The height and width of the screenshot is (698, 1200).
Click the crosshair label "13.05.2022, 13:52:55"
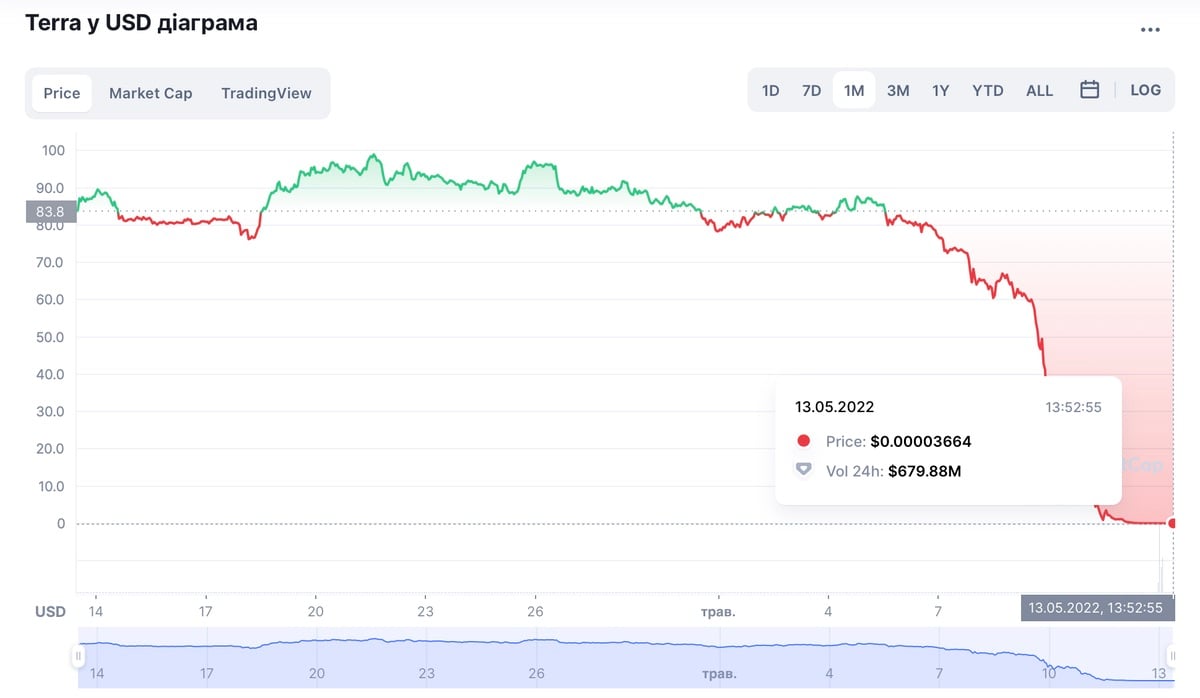point(1098,608)
